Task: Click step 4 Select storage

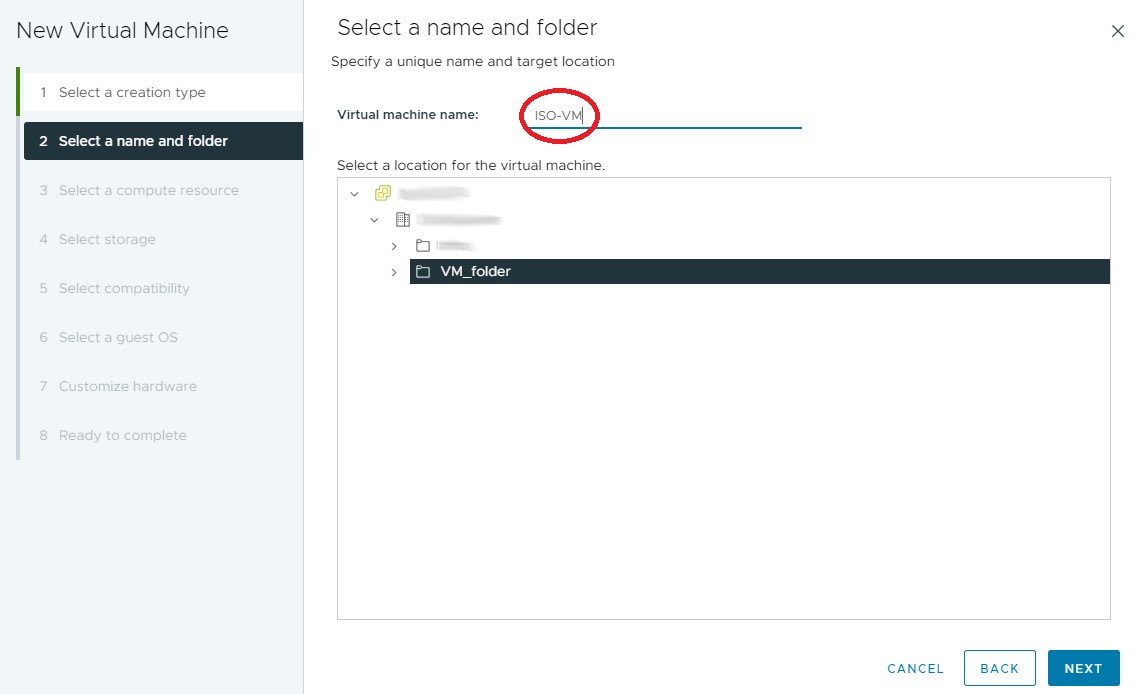Action: (107, 239)
